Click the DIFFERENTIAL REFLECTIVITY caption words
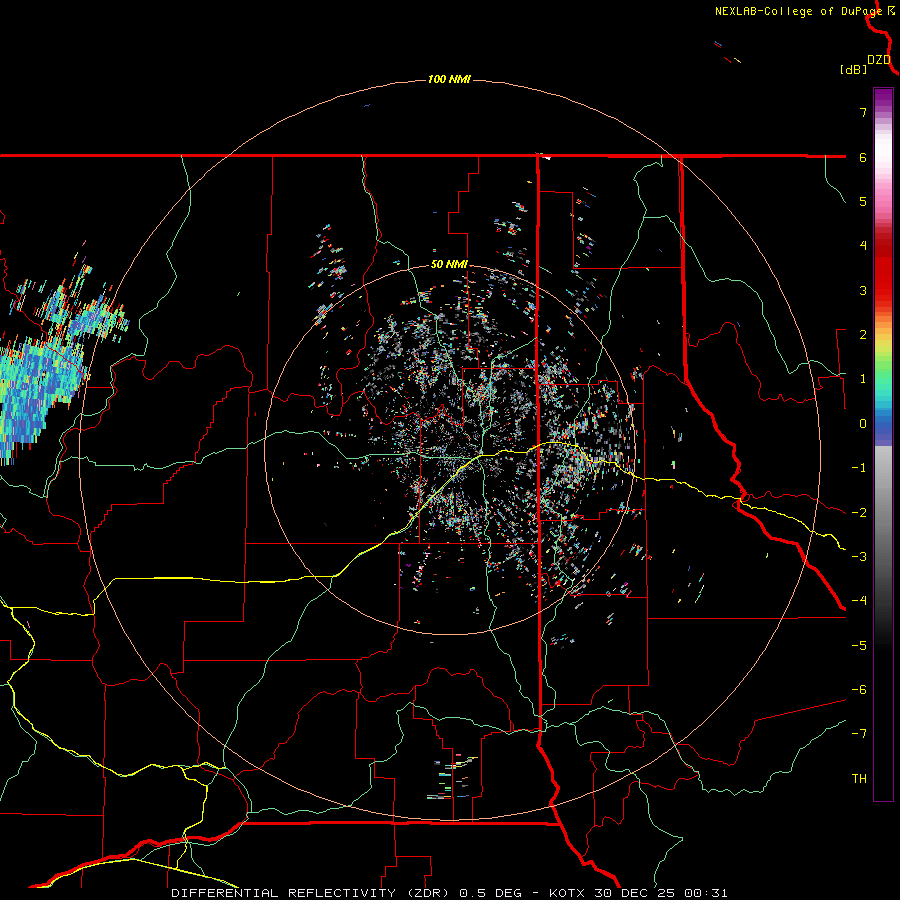The height and width of the screenshot is (900, 900). [284, 893]
